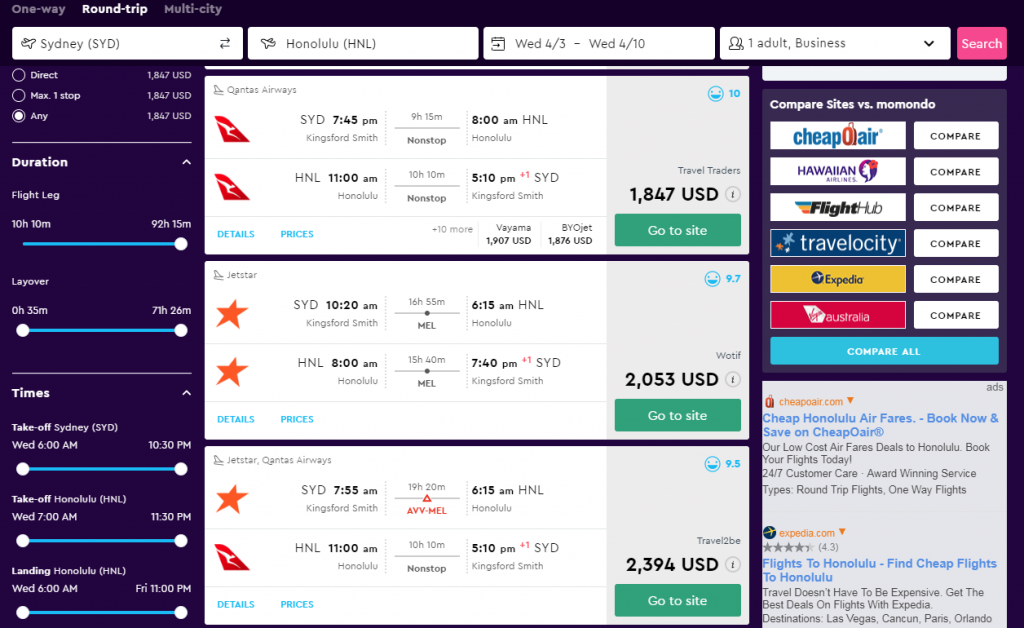This screenshot has width=1024, height=628.
Task: Collapse the Duration filter section
Action: 186,162
